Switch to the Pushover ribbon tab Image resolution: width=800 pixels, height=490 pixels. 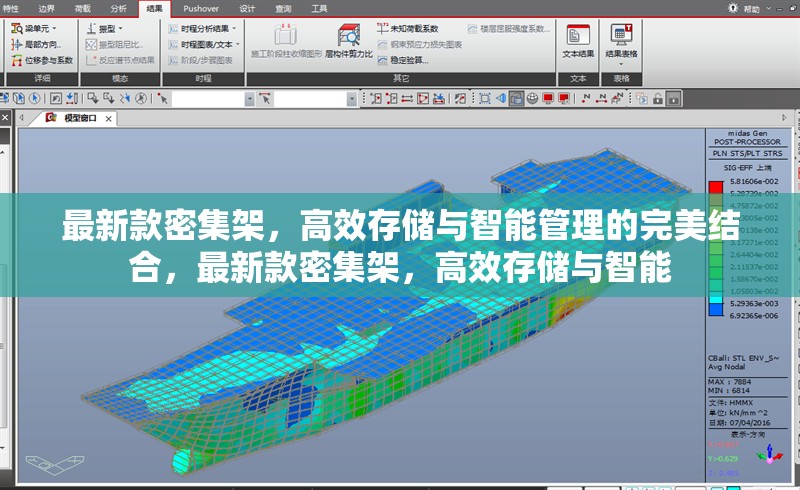point(201,8)
